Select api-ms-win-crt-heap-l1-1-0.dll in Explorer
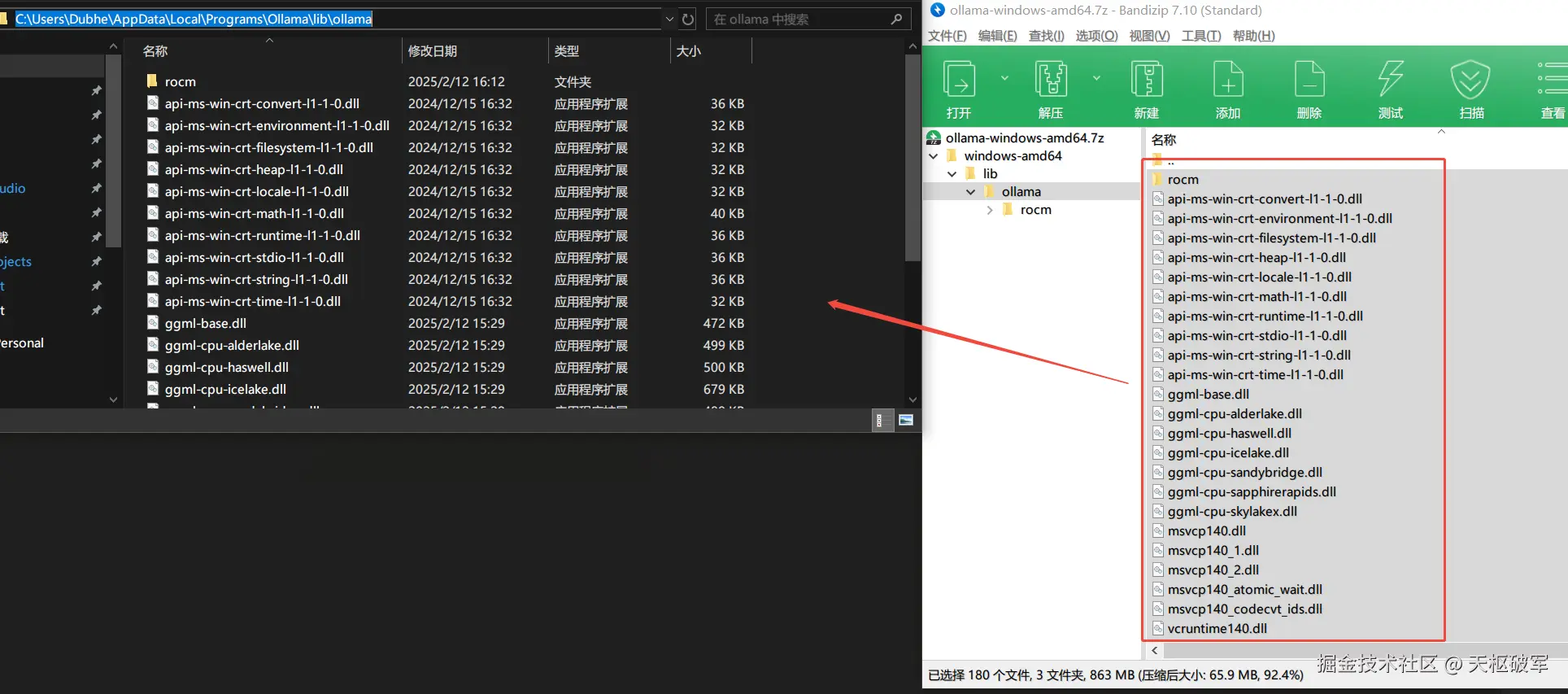 [x=254, y=169]
